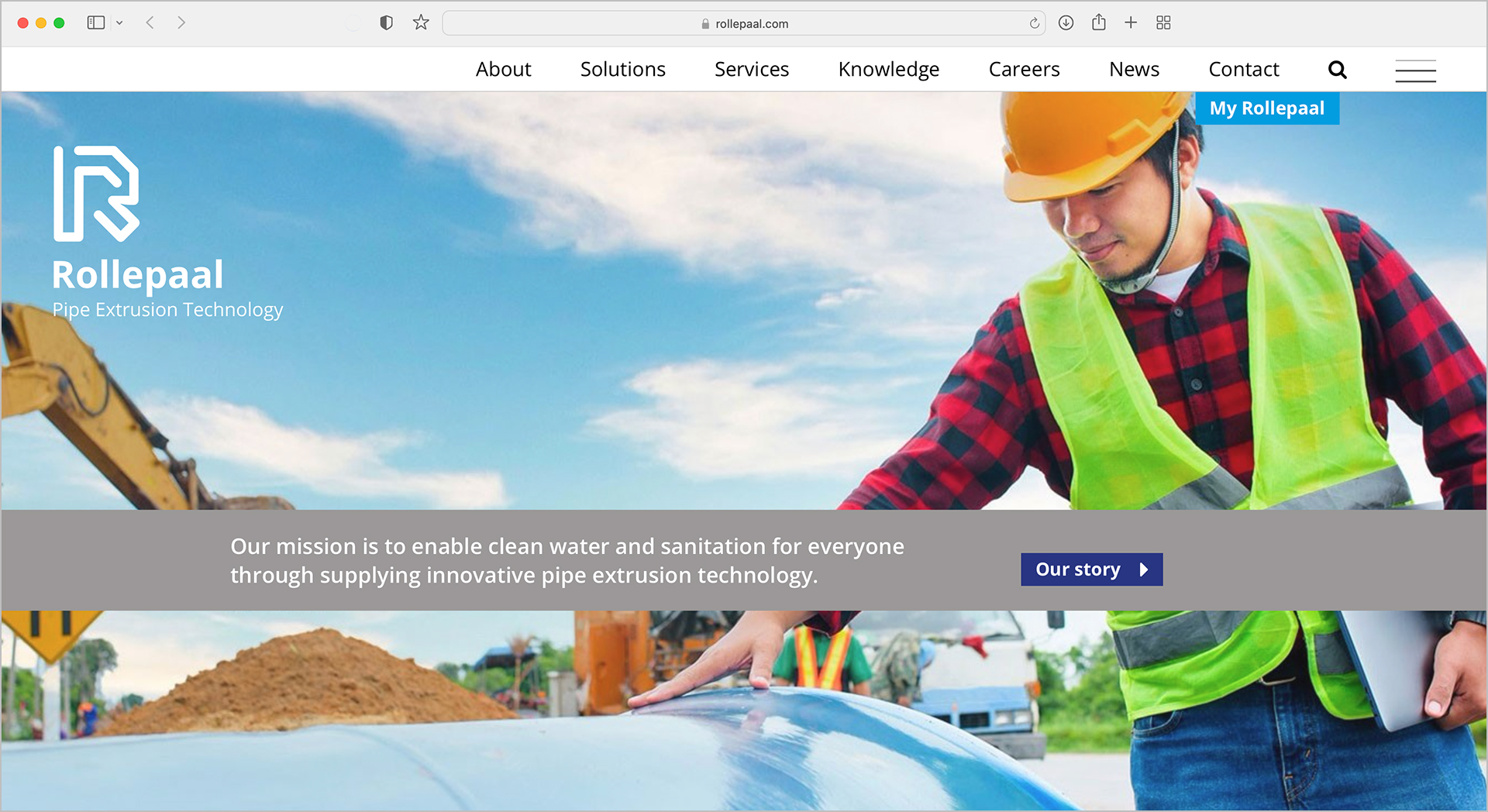Show the tab overview grid
The height and width of the screenshot is (812, 1488).
point(1163,23)
